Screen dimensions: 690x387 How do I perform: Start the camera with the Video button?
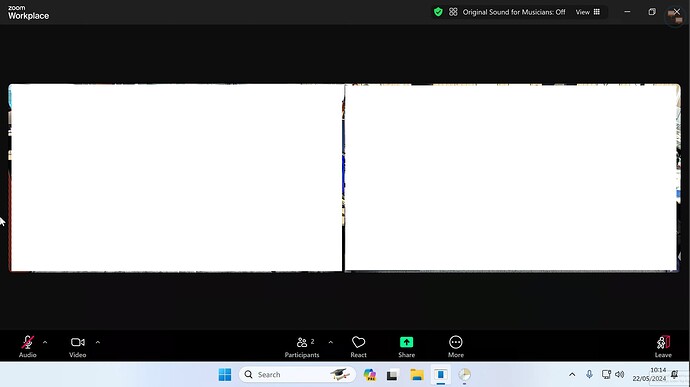click(77, 346)
